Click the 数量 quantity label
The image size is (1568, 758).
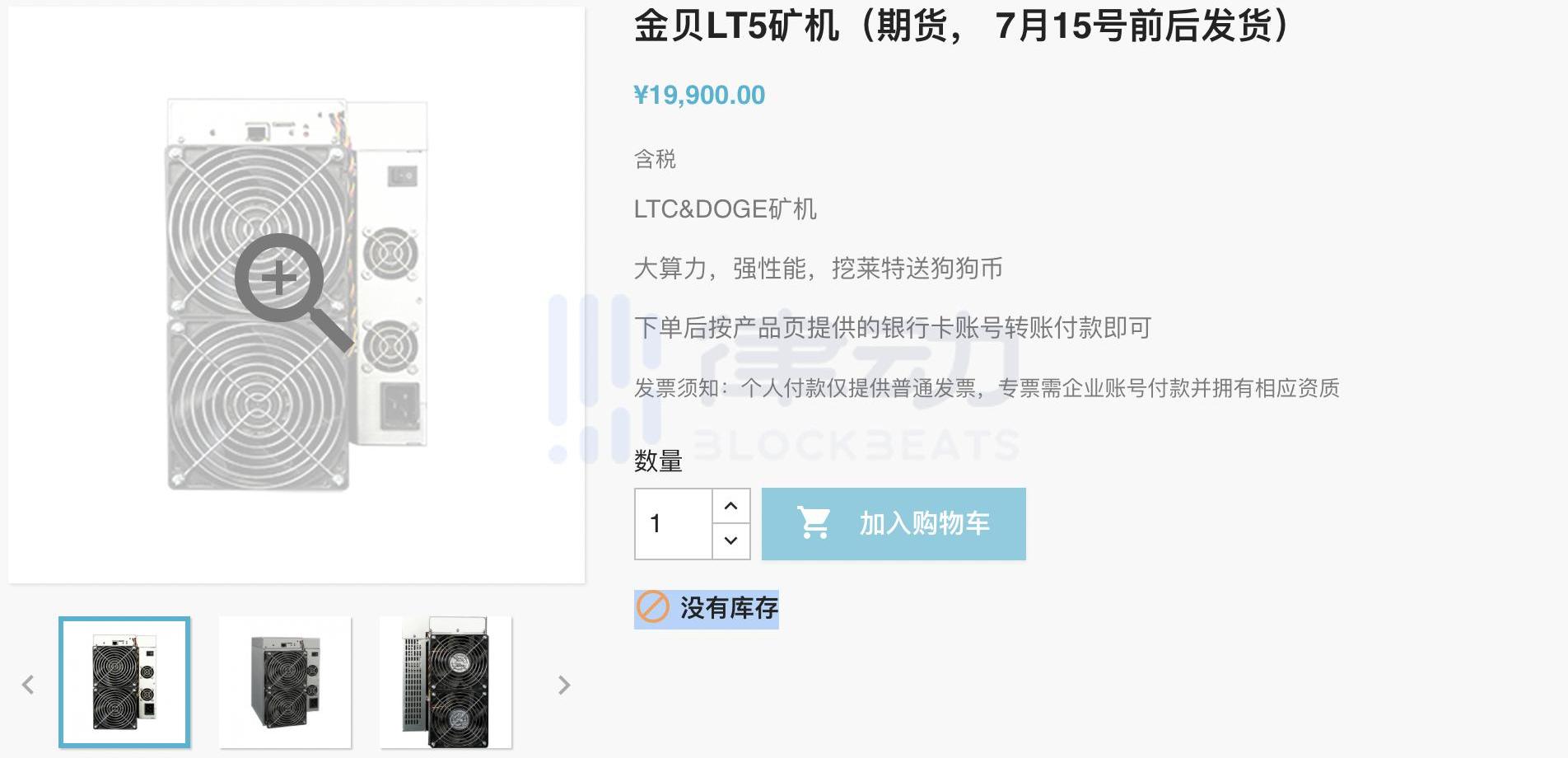pos(658,461)
